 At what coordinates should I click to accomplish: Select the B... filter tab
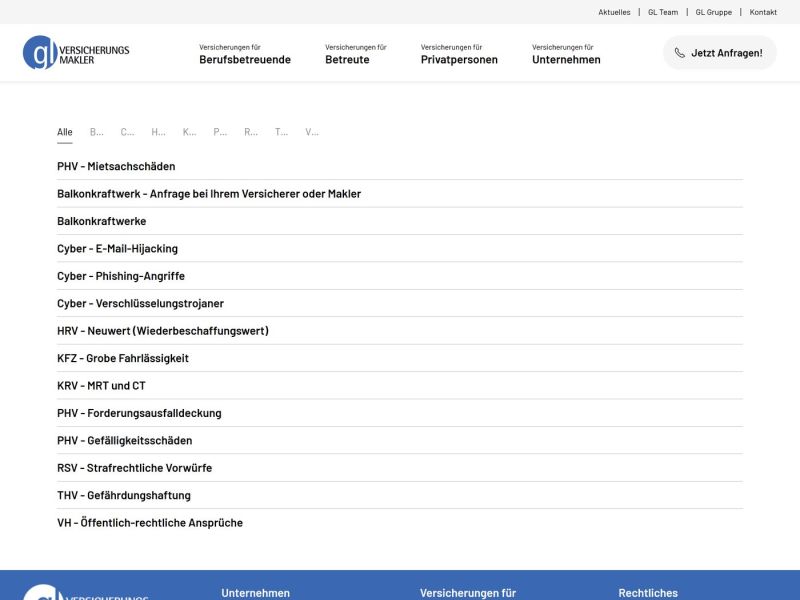click(x=96, y=132)
